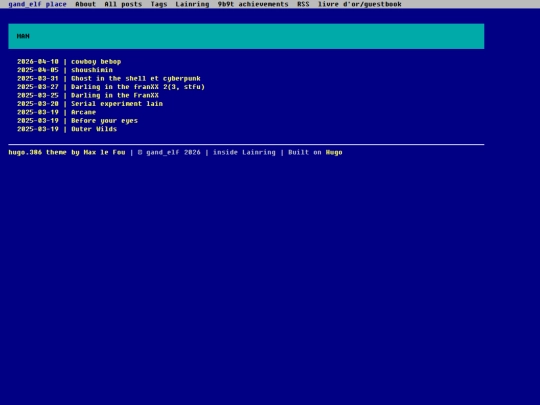Open 9b9t achievements page

253,4
